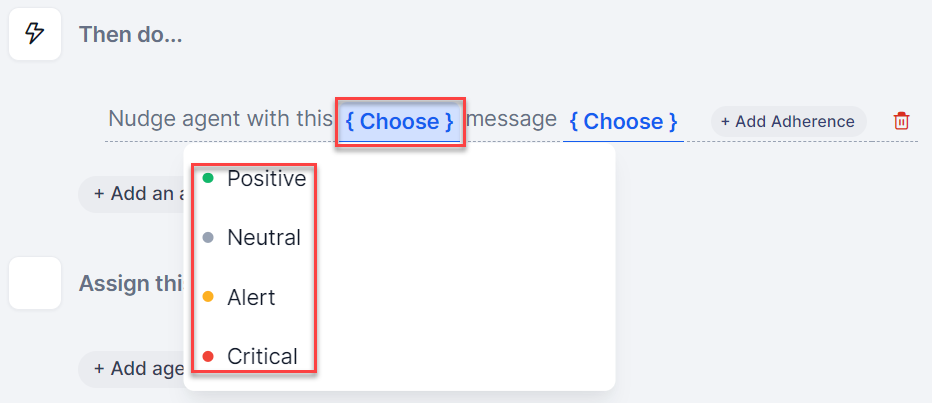Click the 'Nudge agent with this' text
The width and height of the screenshot is (932, 403).
pyautogui.click(x=219, y=120)
